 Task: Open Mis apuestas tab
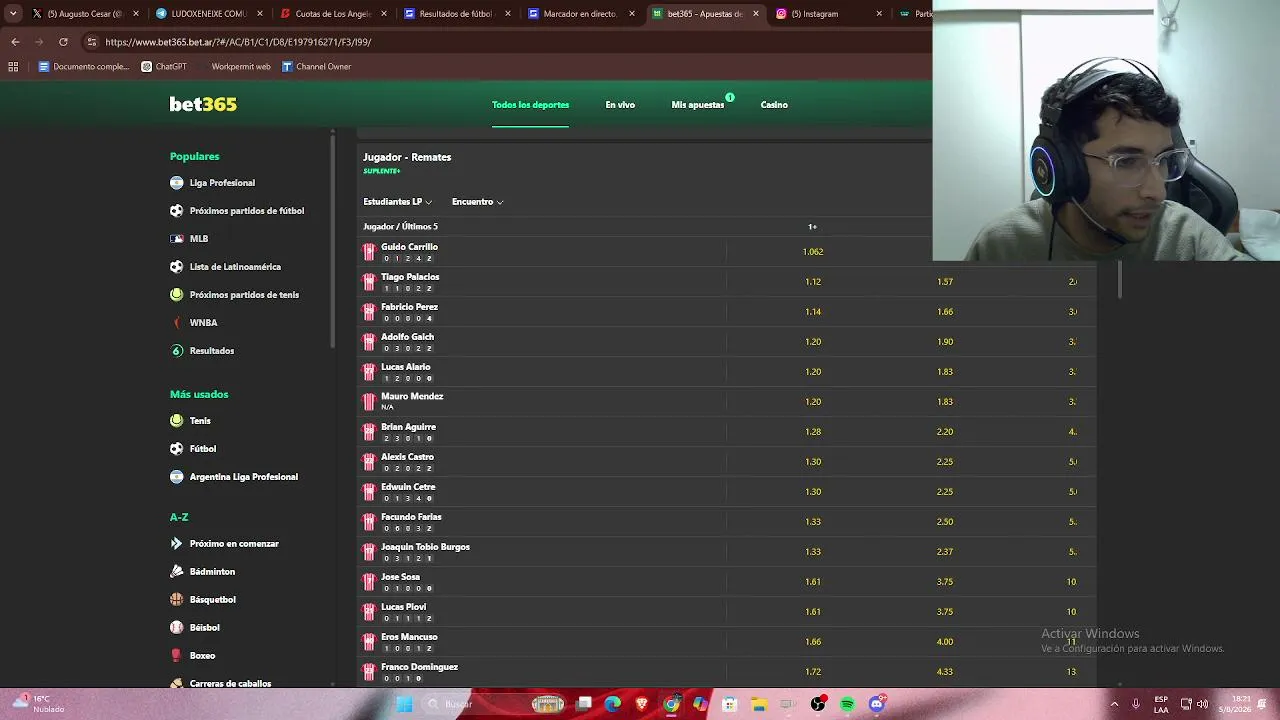point(698,105)
